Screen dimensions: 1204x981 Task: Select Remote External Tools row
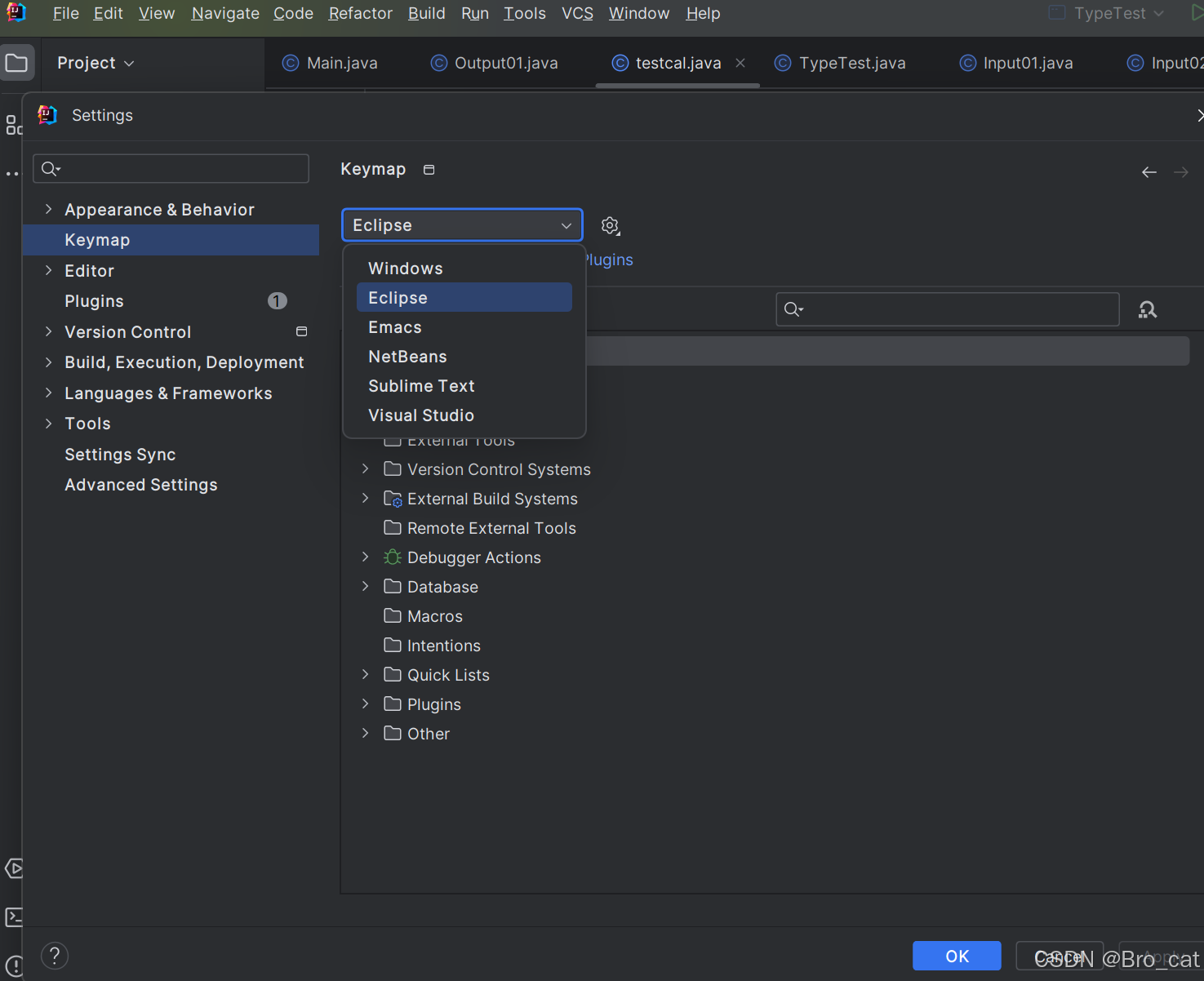coord(491,528)
